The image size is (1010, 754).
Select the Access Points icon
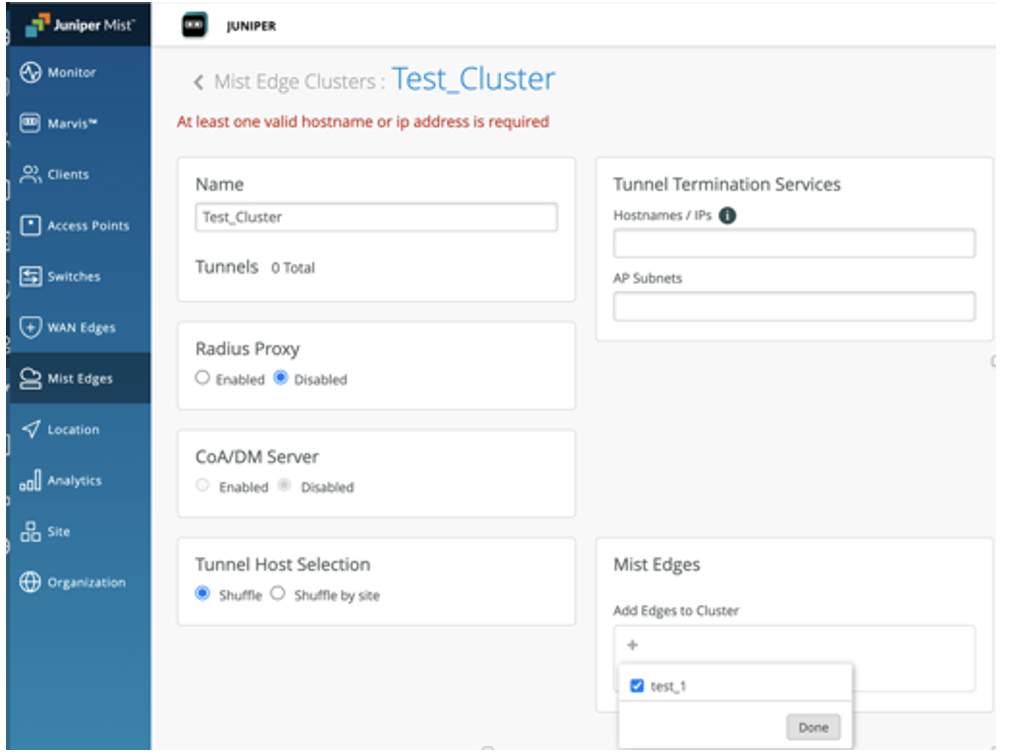coord(30,226)
